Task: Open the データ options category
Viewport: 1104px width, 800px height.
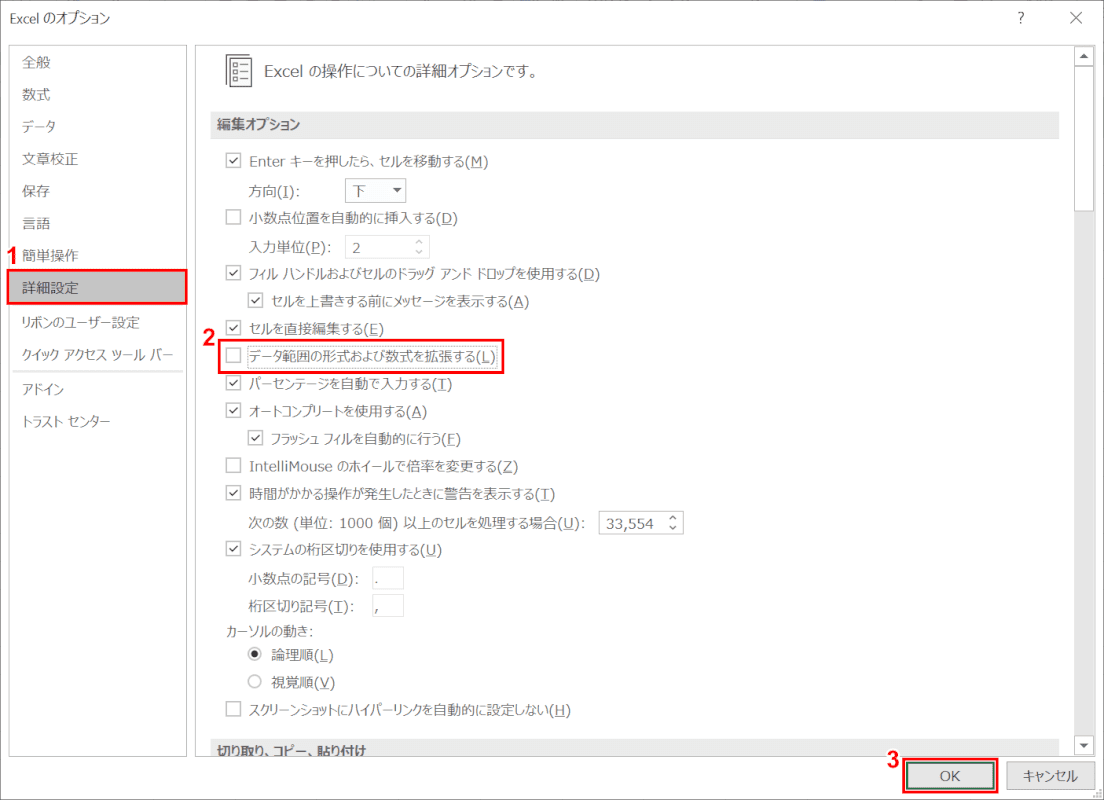Action: [x=97, y=127]
